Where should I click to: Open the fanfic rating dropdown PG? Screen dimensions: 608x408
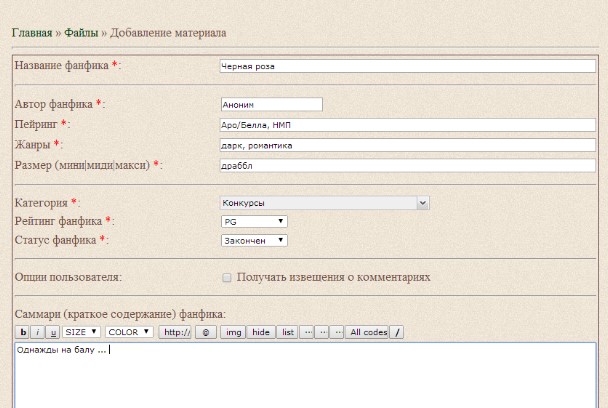click(254, 222)
